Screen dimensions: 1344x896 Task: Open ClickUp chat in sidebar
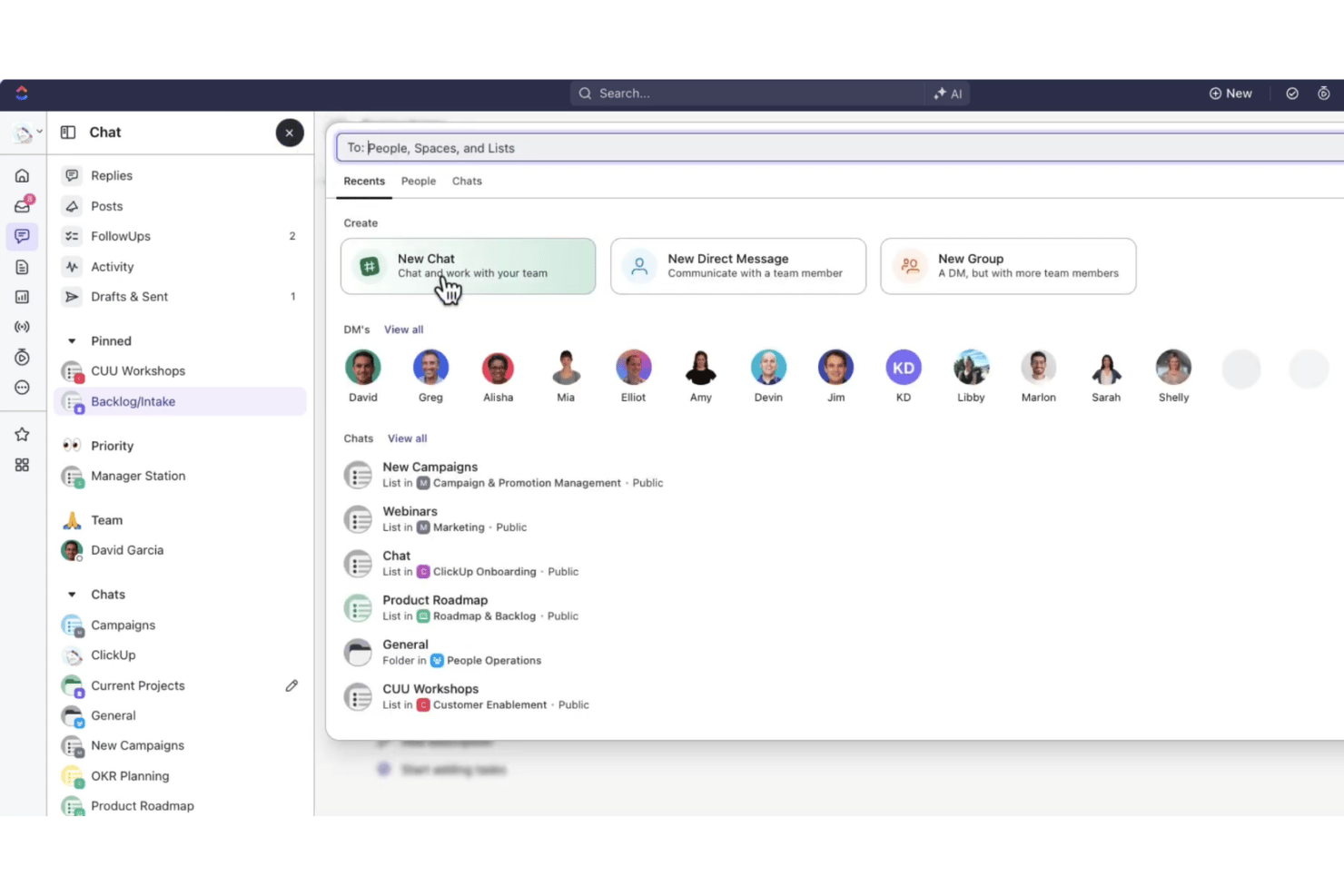tap(181, 655)
